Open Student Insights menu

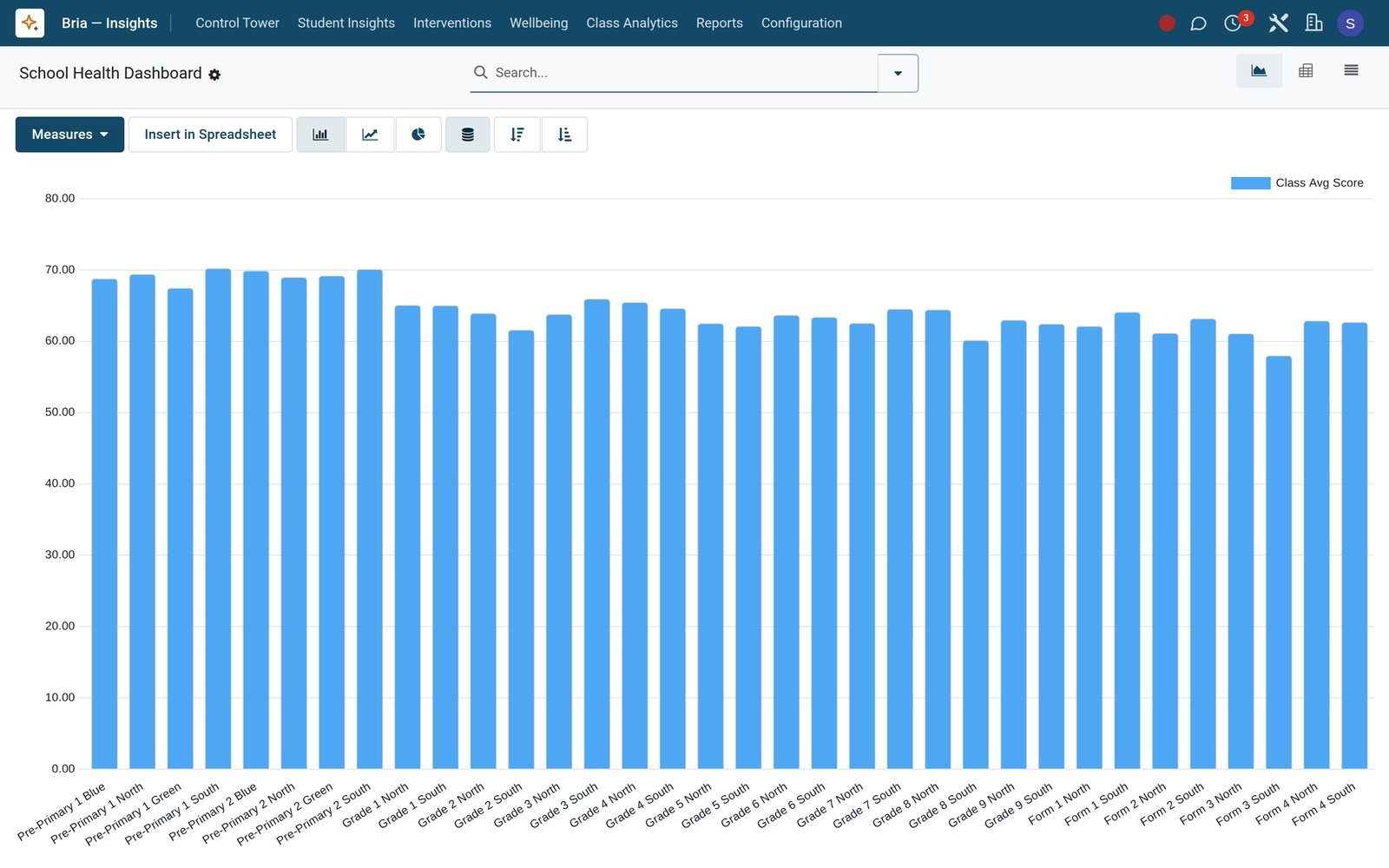(346, 23)
